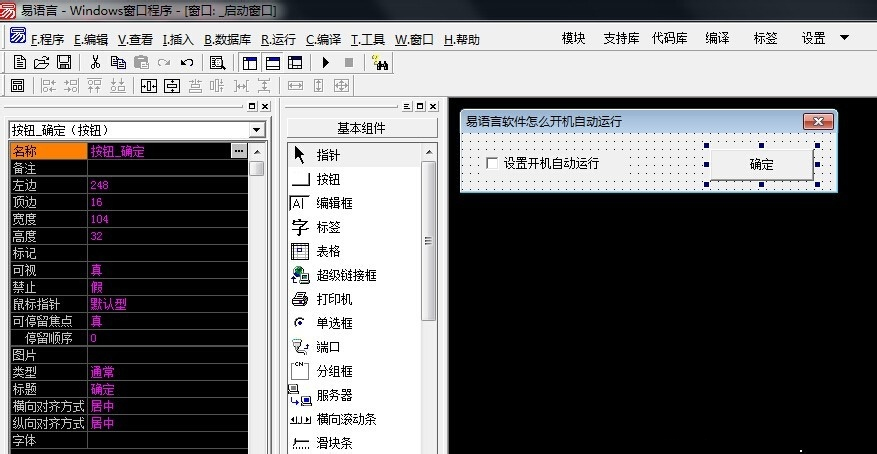Screen dimensions: 877x454
Task: Click the 可视 property value 真
Action: 96,270
